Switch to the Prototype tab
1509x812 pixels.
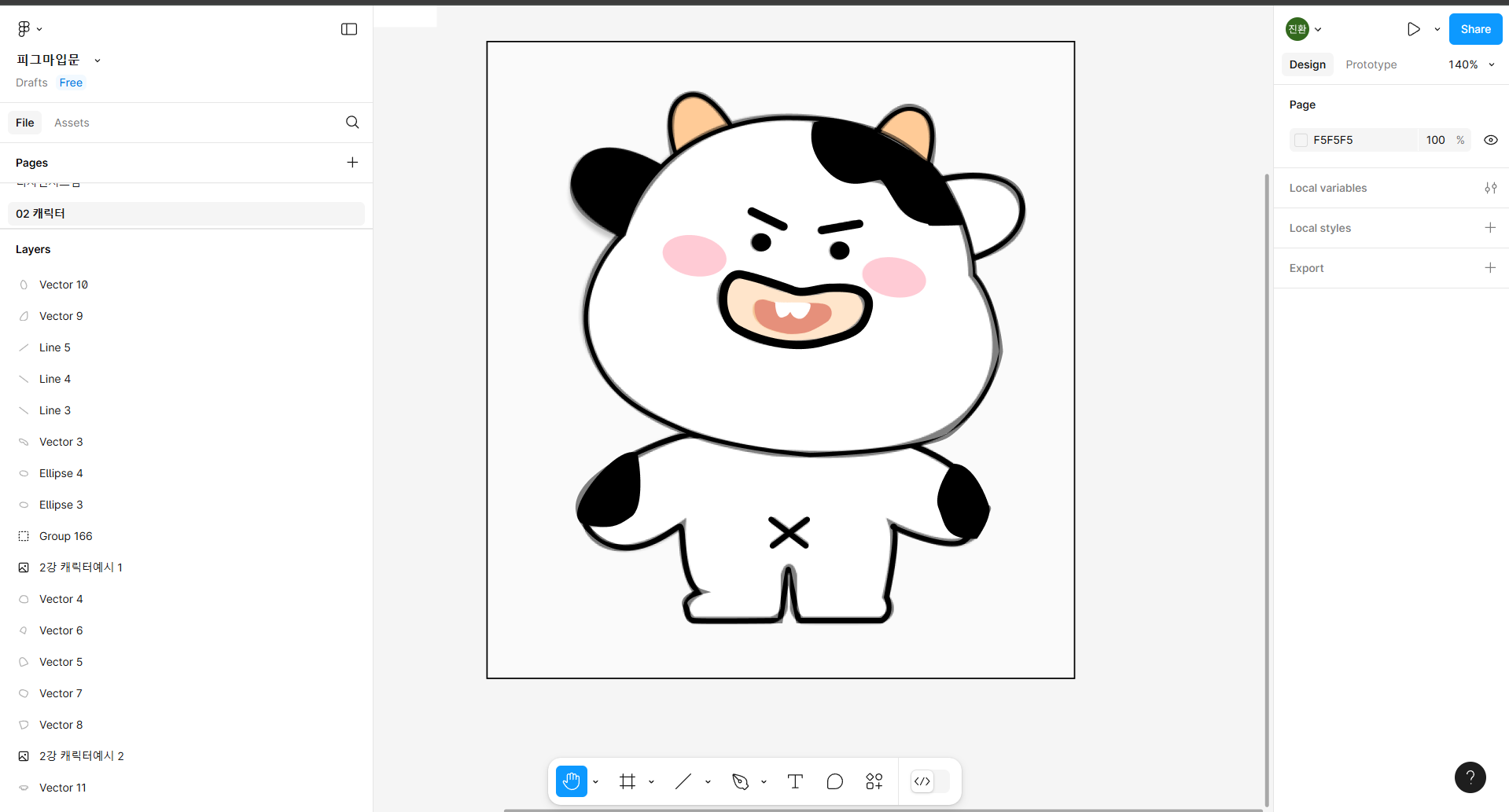pos(1371,64)
